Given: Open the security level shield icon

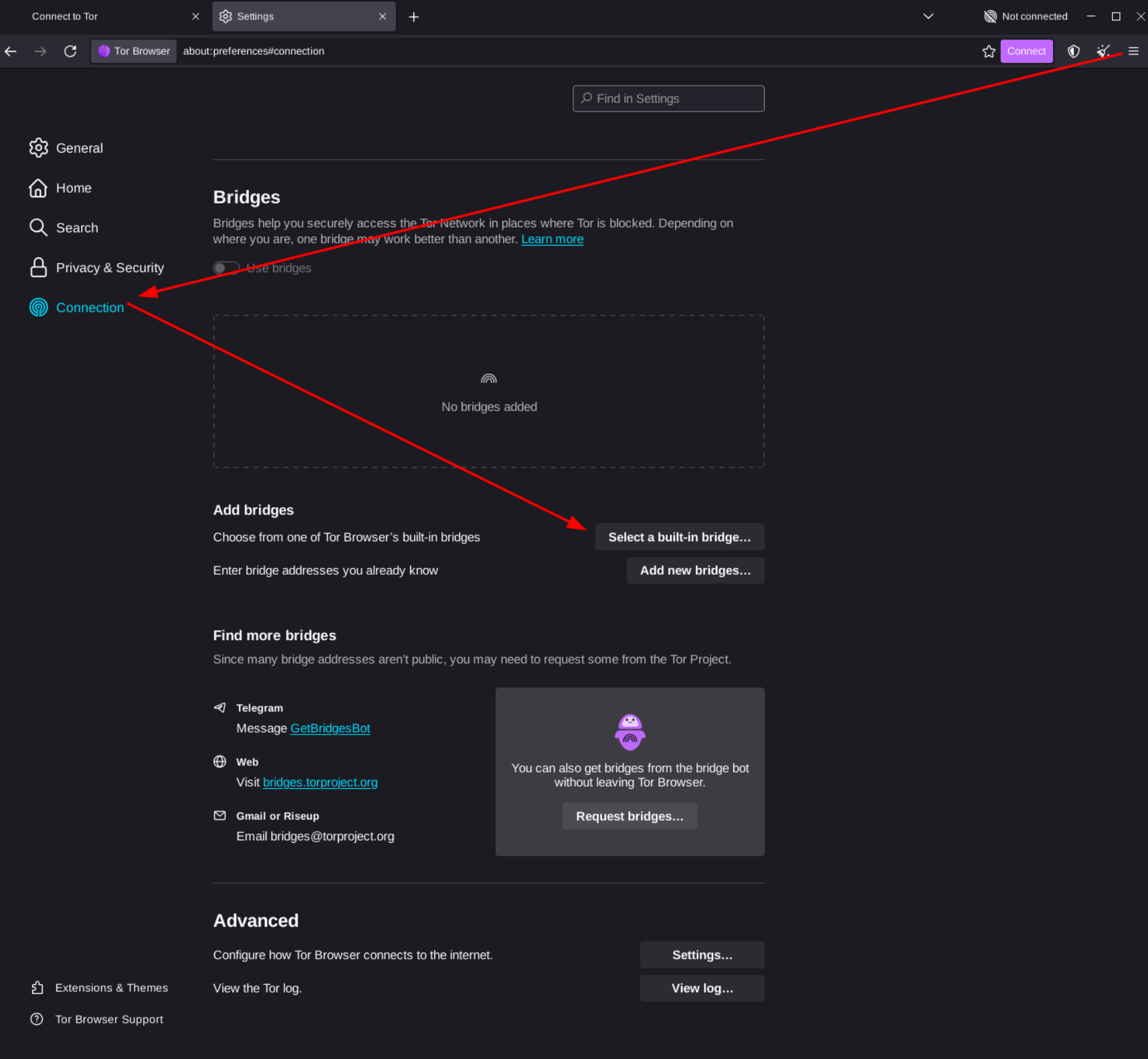Looking at the screenshot, I should [x=1074, y=51].
